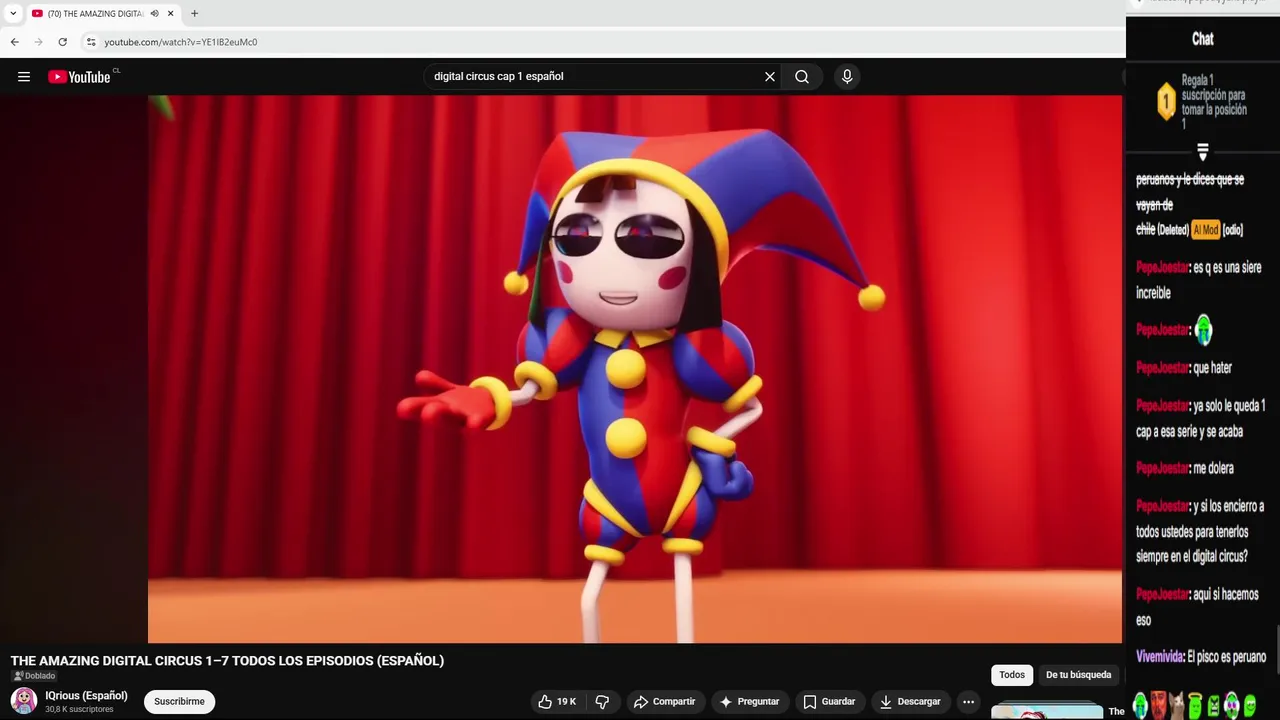
Task: Start voice search with the microphone
Action: [847, 77]
